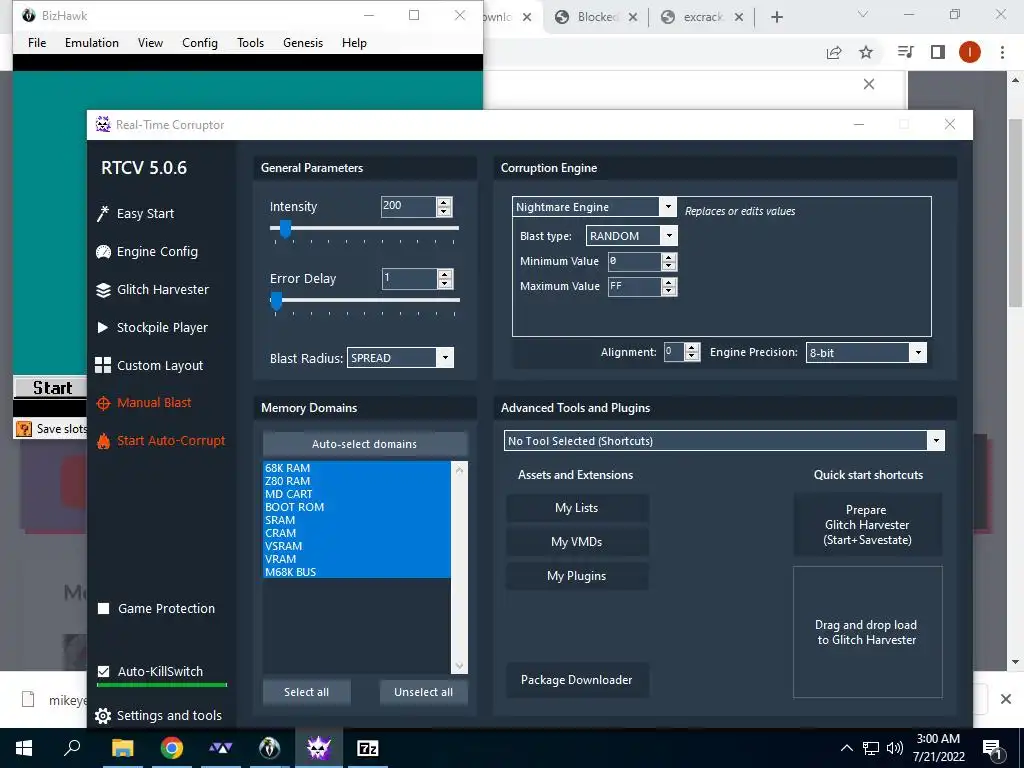
Task: Open Chrome from taskbar
Action: tap(171, 748)
